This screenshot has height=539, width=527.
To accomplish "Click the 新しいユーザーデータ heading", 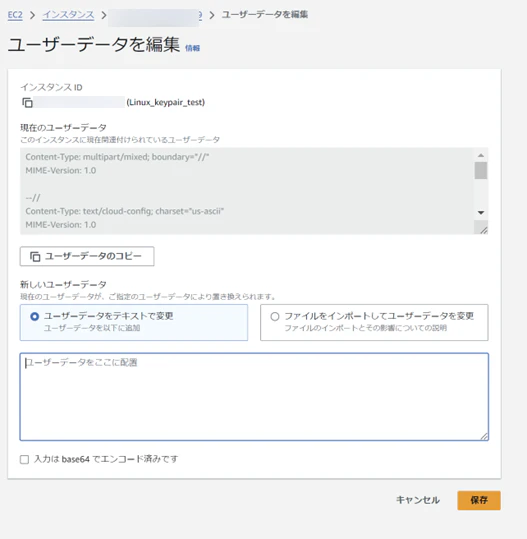I will click(x=63, y=284).
